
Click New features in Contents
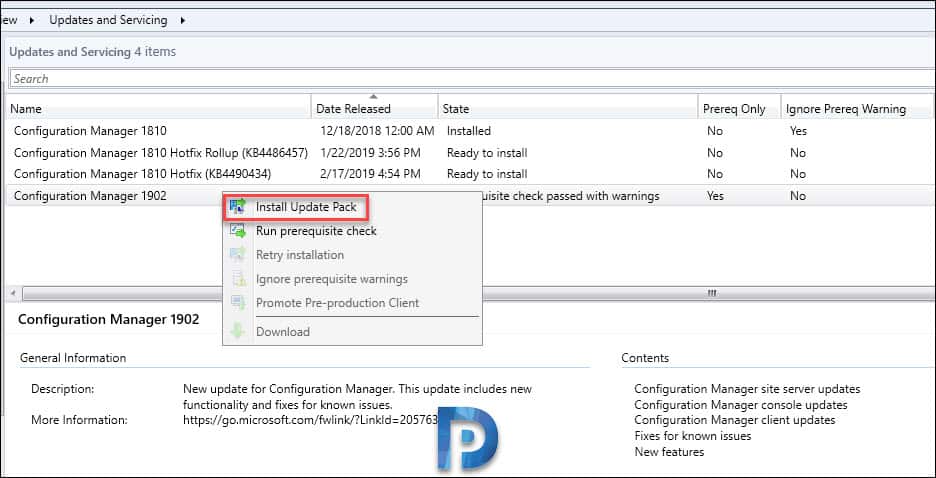click(669, 452)
